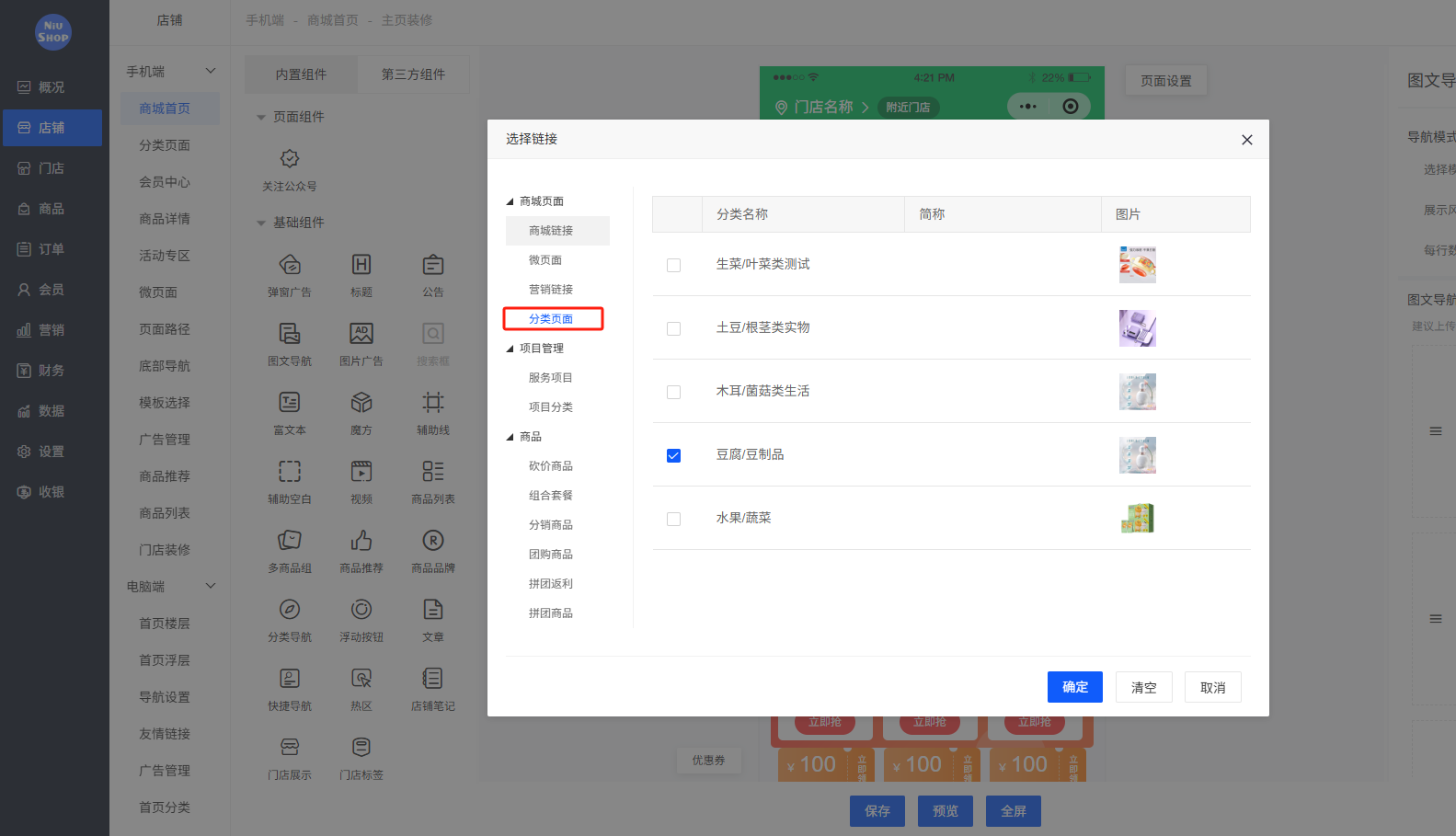Check the 土豆/根茎类实物 checkbox
Viewport: 1456px width, 836px height.
click(673, 328)
